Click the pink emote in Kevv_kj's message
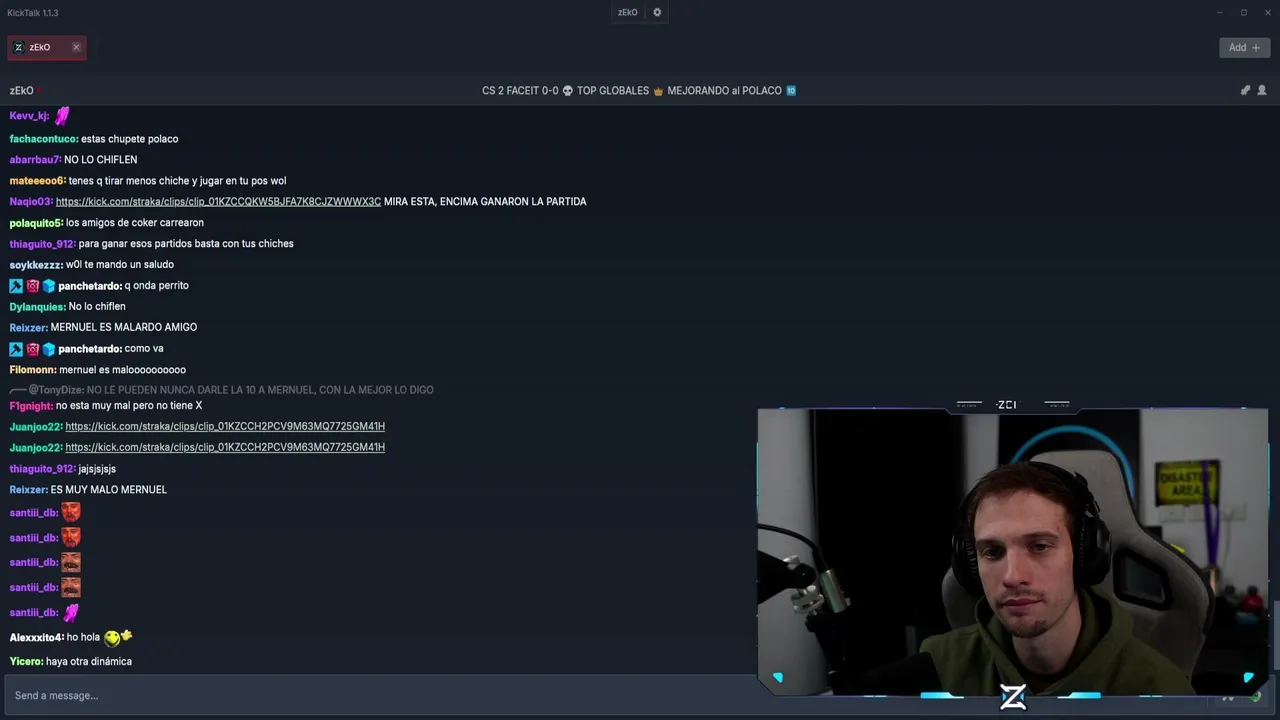 pos(62,116)
